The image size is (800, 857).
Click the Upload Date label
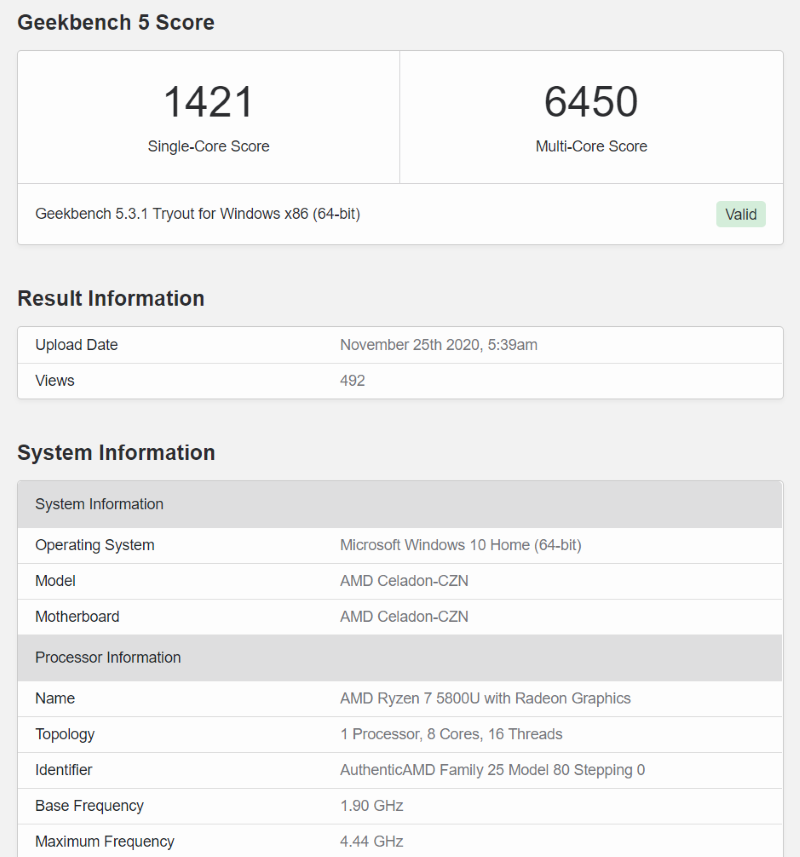77,345
